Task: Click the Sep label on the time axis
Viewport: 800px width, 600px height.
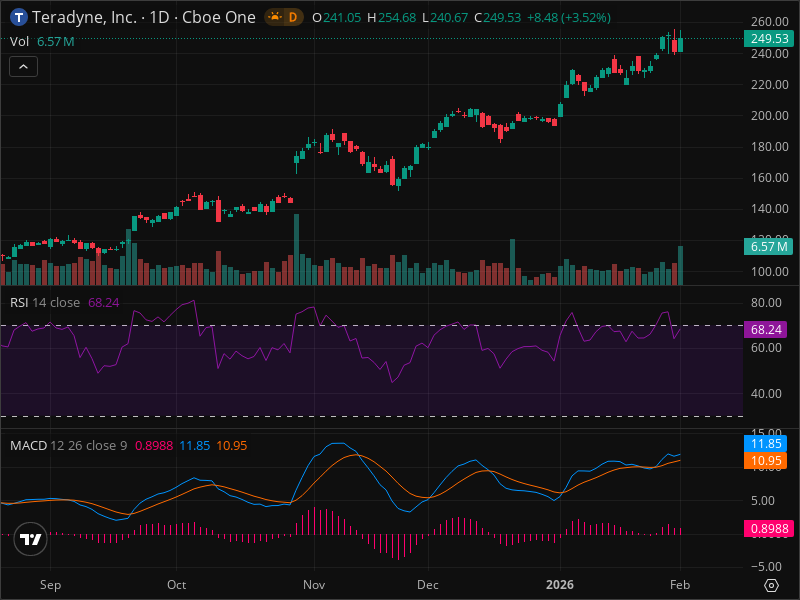Action: 51,585
